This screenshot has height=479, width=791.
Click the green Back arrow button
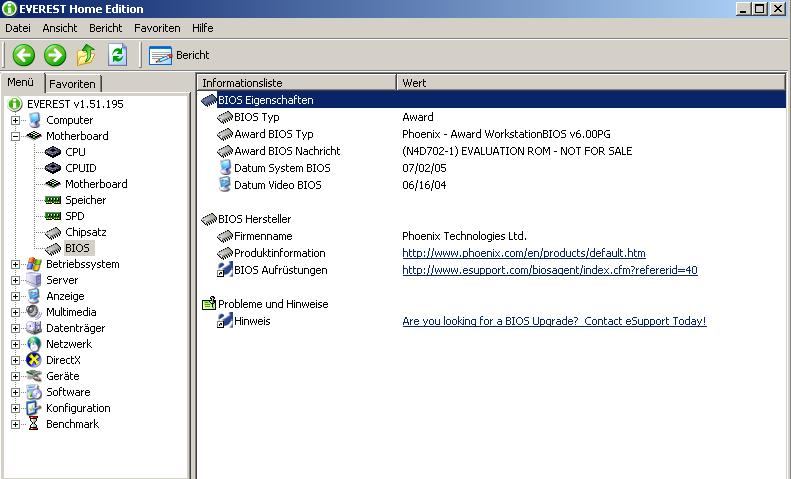[23, 55]
